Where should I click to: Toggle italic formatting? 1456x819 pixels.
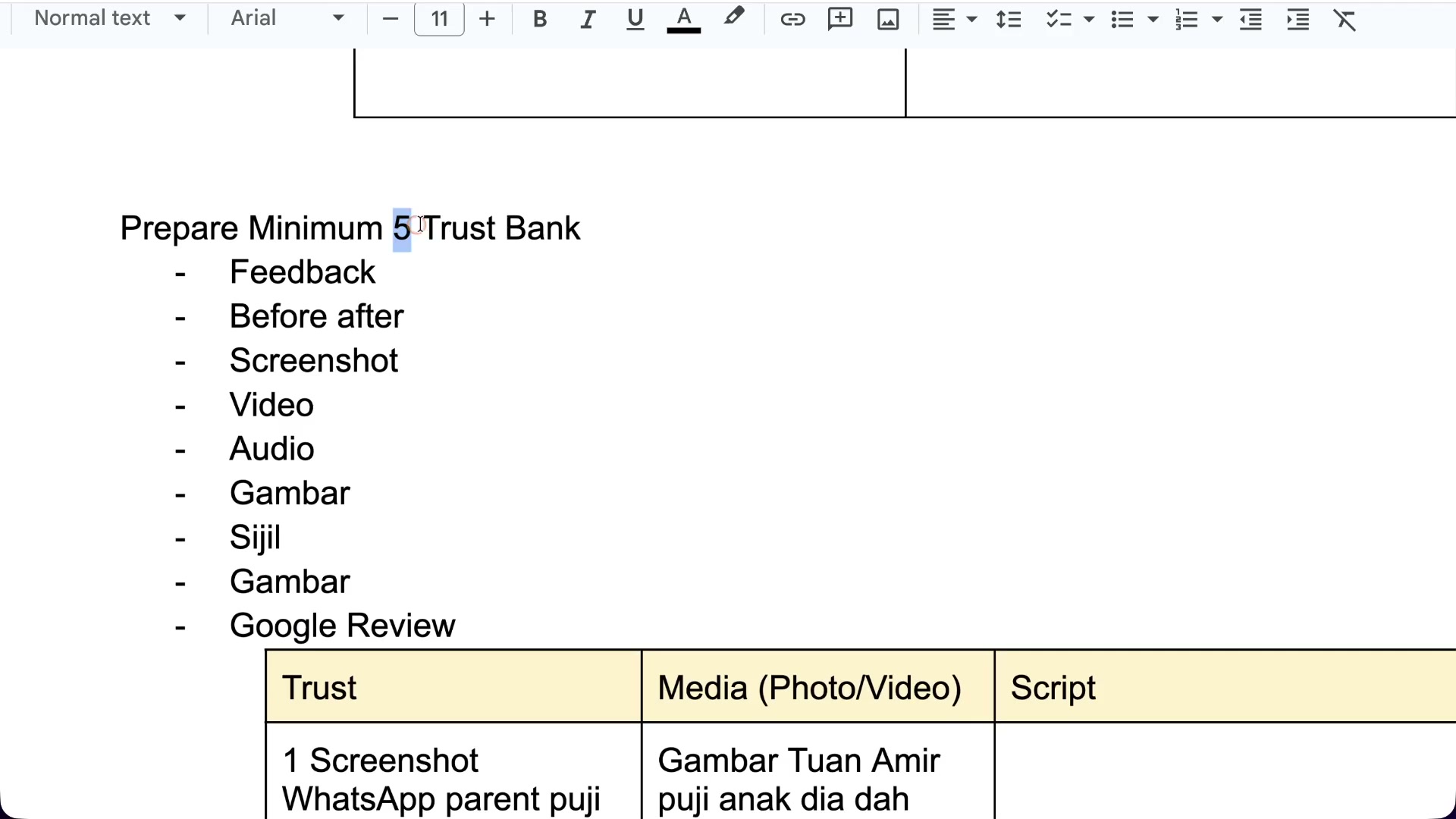tap(588, 19)
